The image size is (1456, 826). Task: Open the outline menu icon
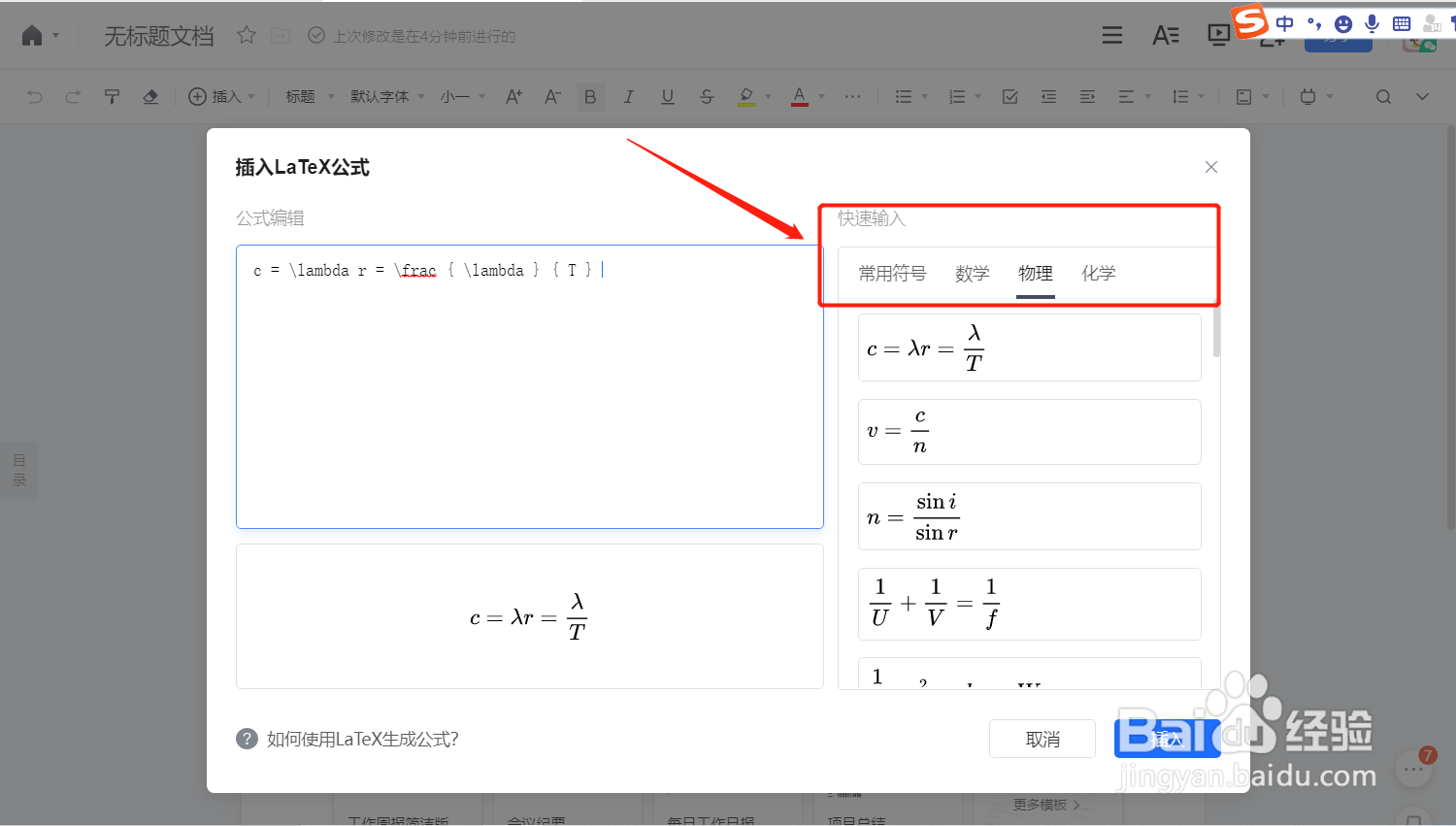coord(1112,36)
